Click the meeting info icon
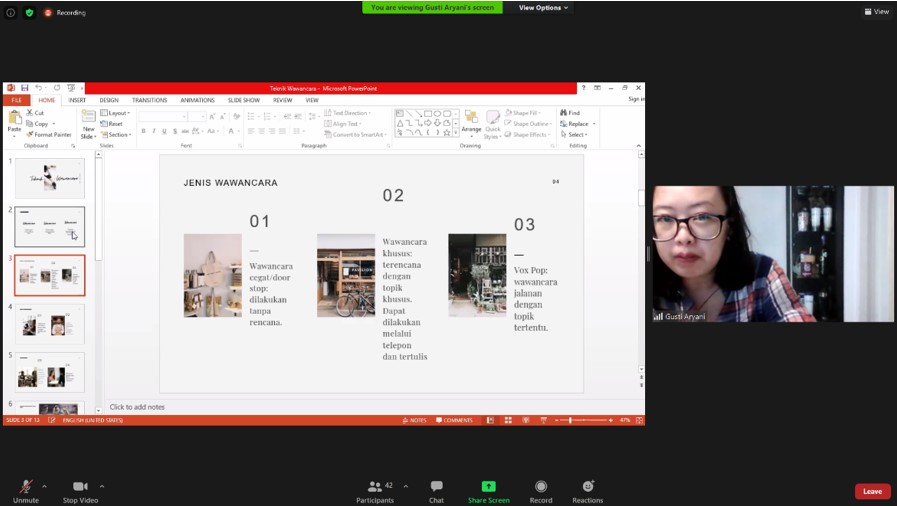The image size is (897, 506). pos(11,12)
